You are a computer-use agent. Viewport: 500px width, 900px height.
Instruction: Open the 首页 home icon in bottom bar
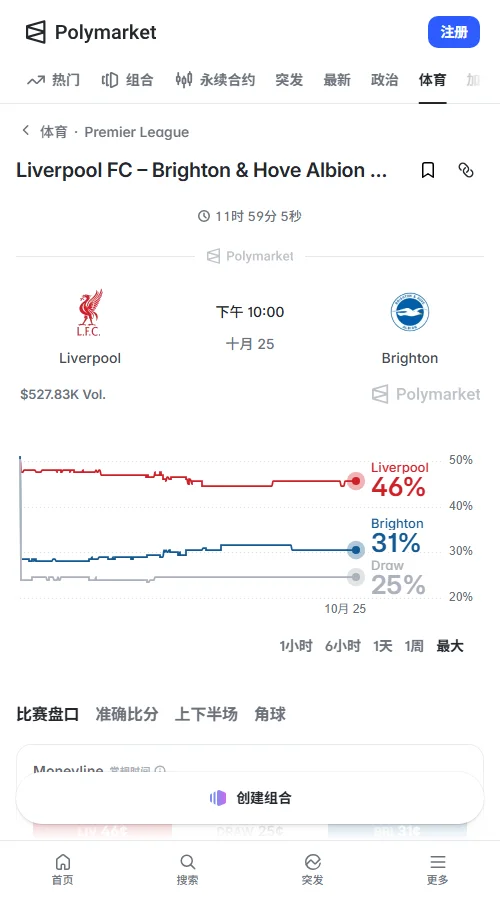[63, 862]
